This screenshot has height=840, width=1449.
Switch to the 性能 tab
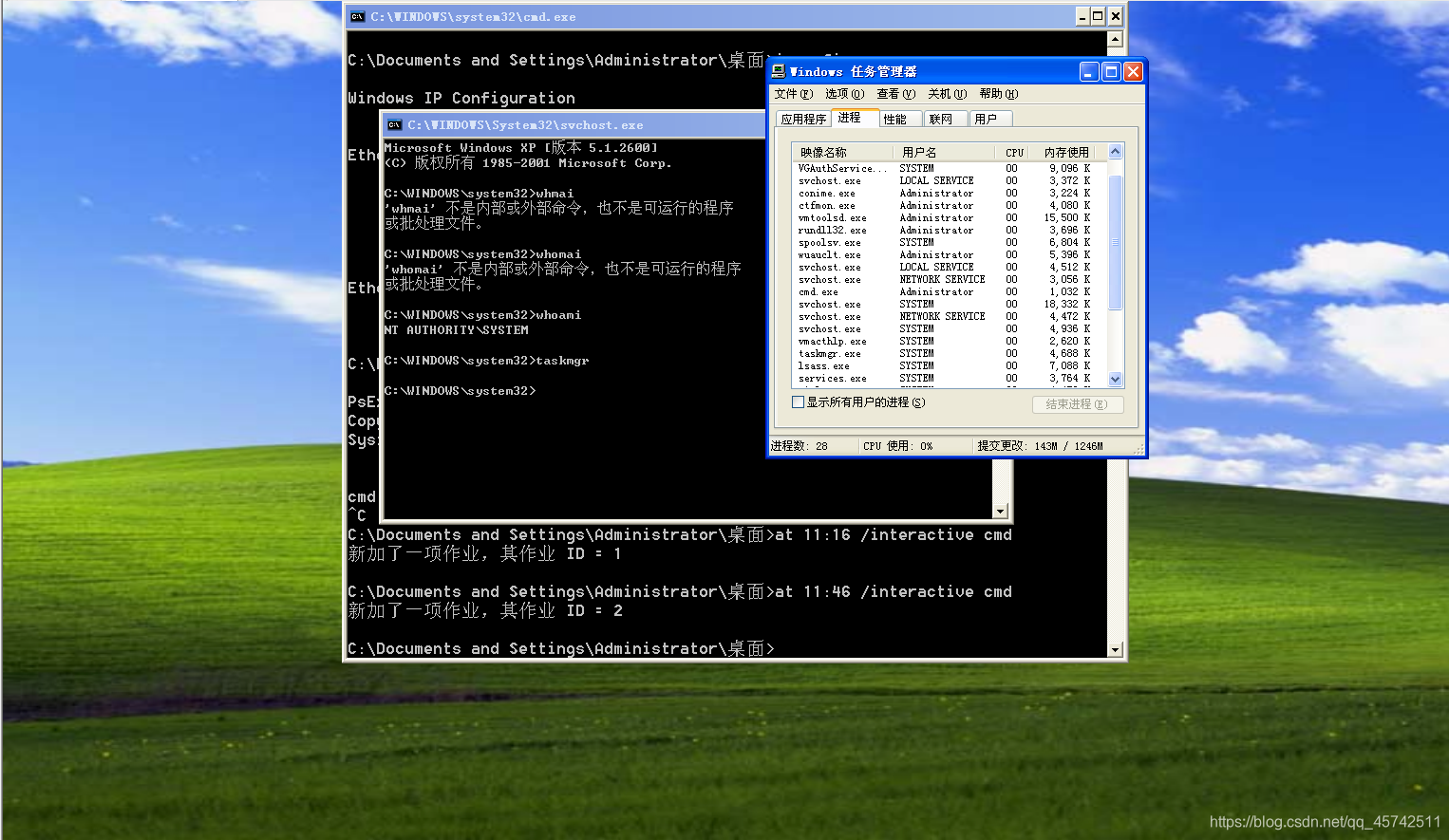coord(899,119)
